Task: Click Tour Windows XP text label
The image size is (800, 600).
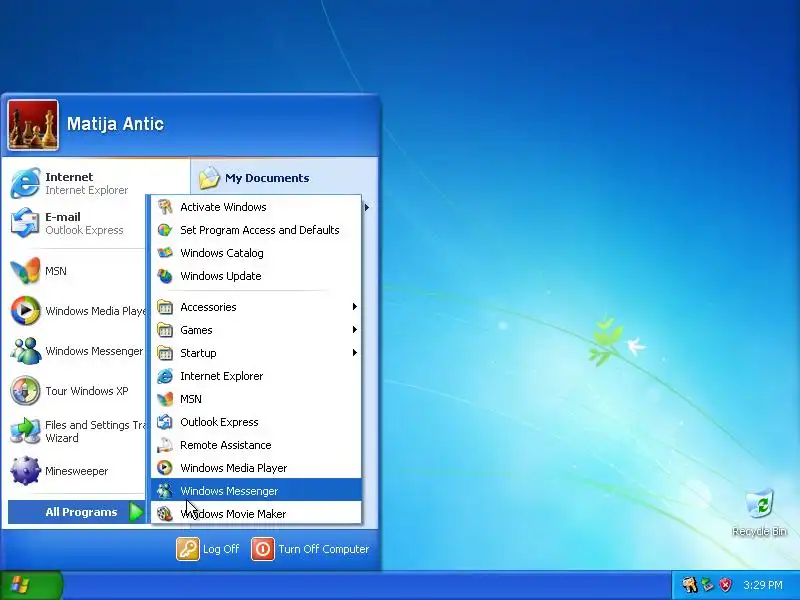Action: [x=87, y=391]
